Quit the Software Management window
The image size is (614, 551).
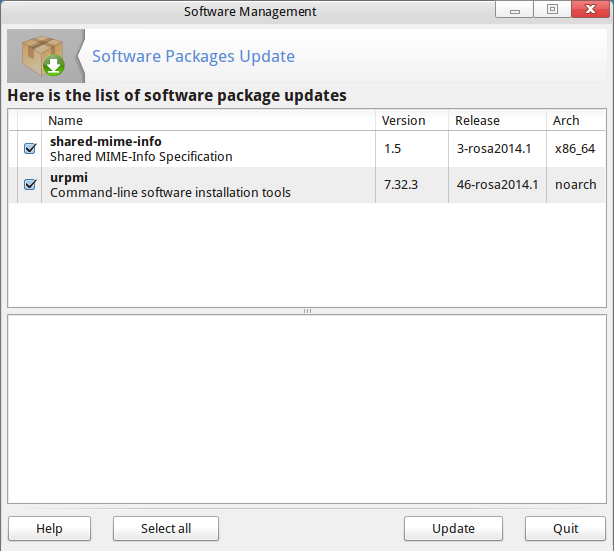[565, 528]
